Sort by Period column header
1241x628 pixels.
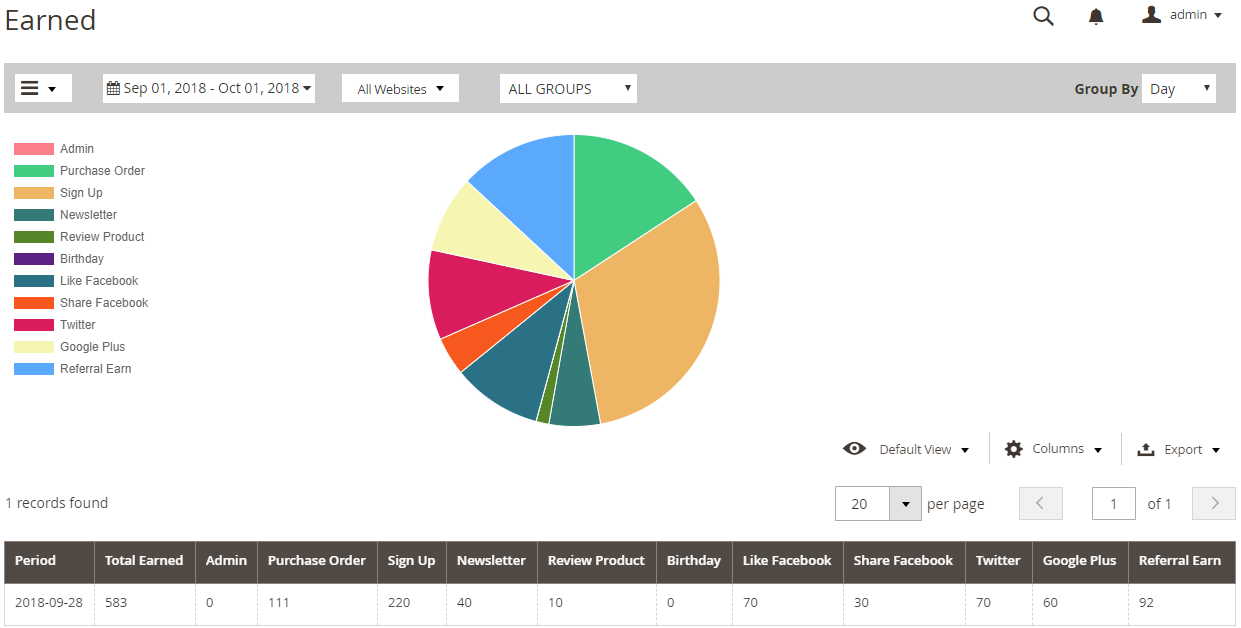click(x=36, y=561)
